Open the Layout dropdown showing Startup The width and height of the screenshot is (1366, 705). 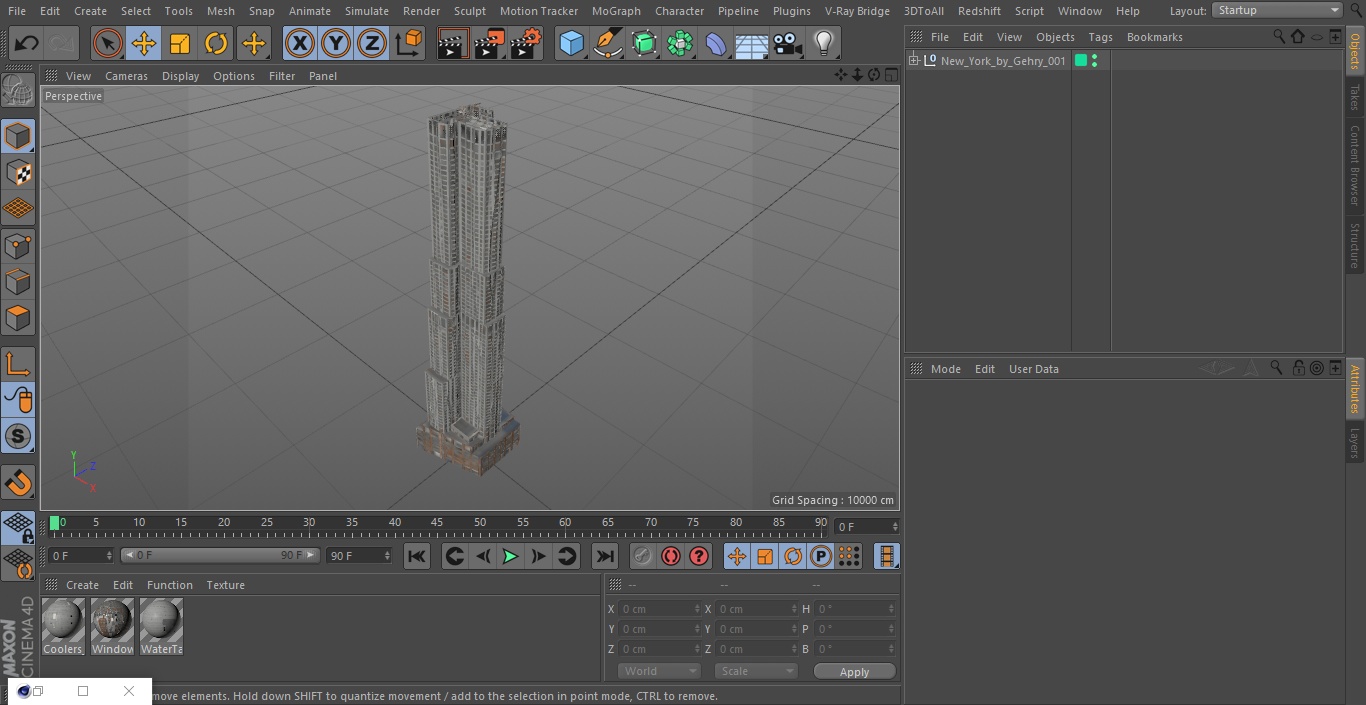click(x=1277, y=10)
